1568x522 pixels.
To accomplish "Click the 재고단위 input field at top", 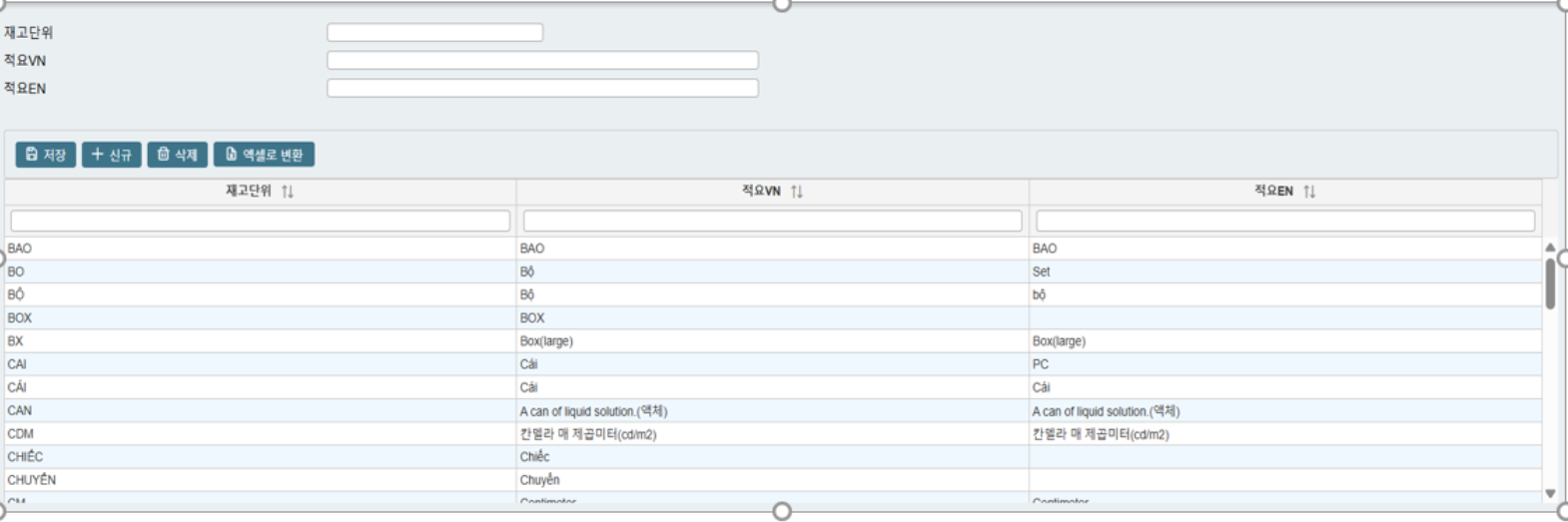I will pyautogui.click(x=434, y=33).
